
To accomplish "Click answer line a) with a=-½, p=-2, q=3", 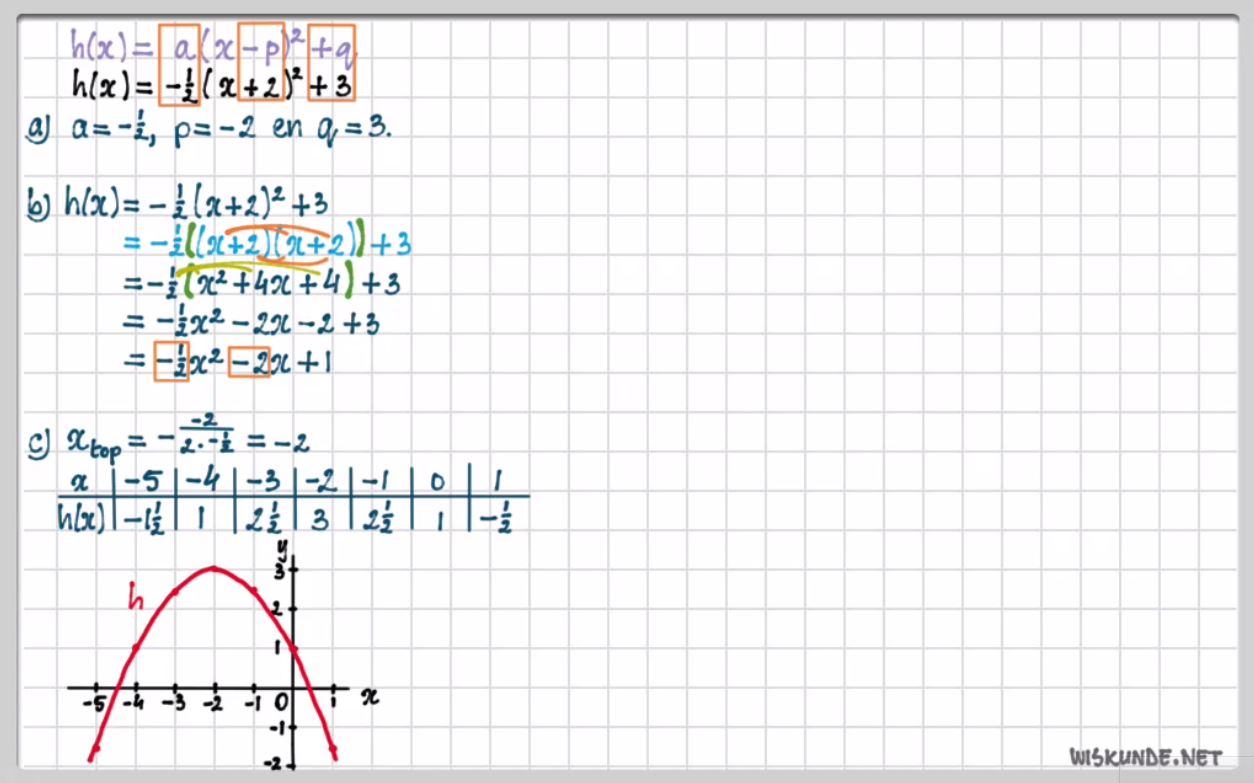I will click(210, 131).
